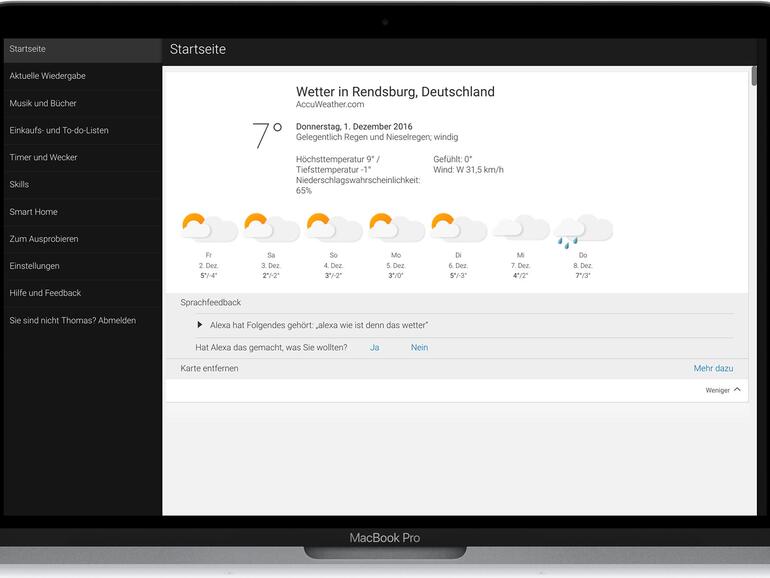Click the Wetter in Rendsburg, Deutschland heading

point(395,92)
